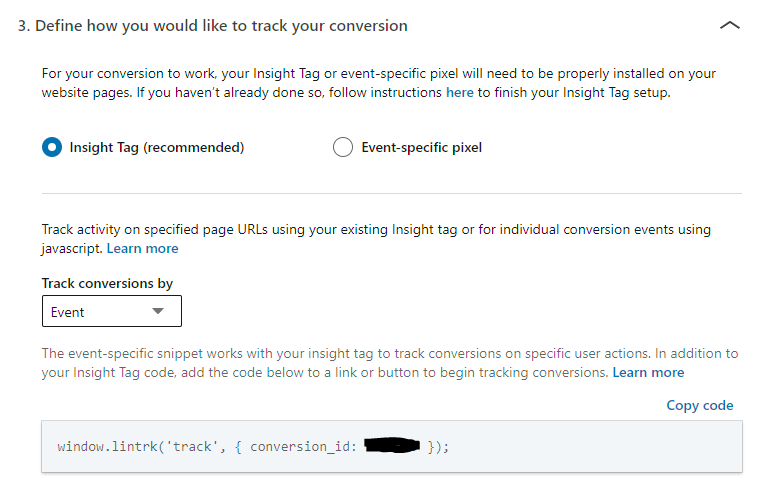Screen dimensions: 774x493
Task: Collapse section 3 with the chevron arrow
Action: click(730, 25)
